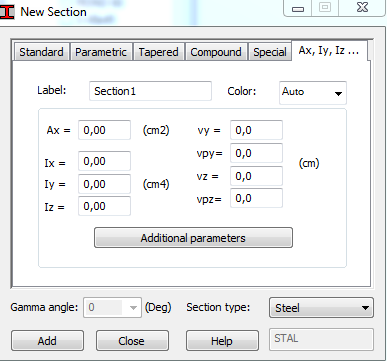
Task: Go to the Compound tab
Action: (216, 52)
